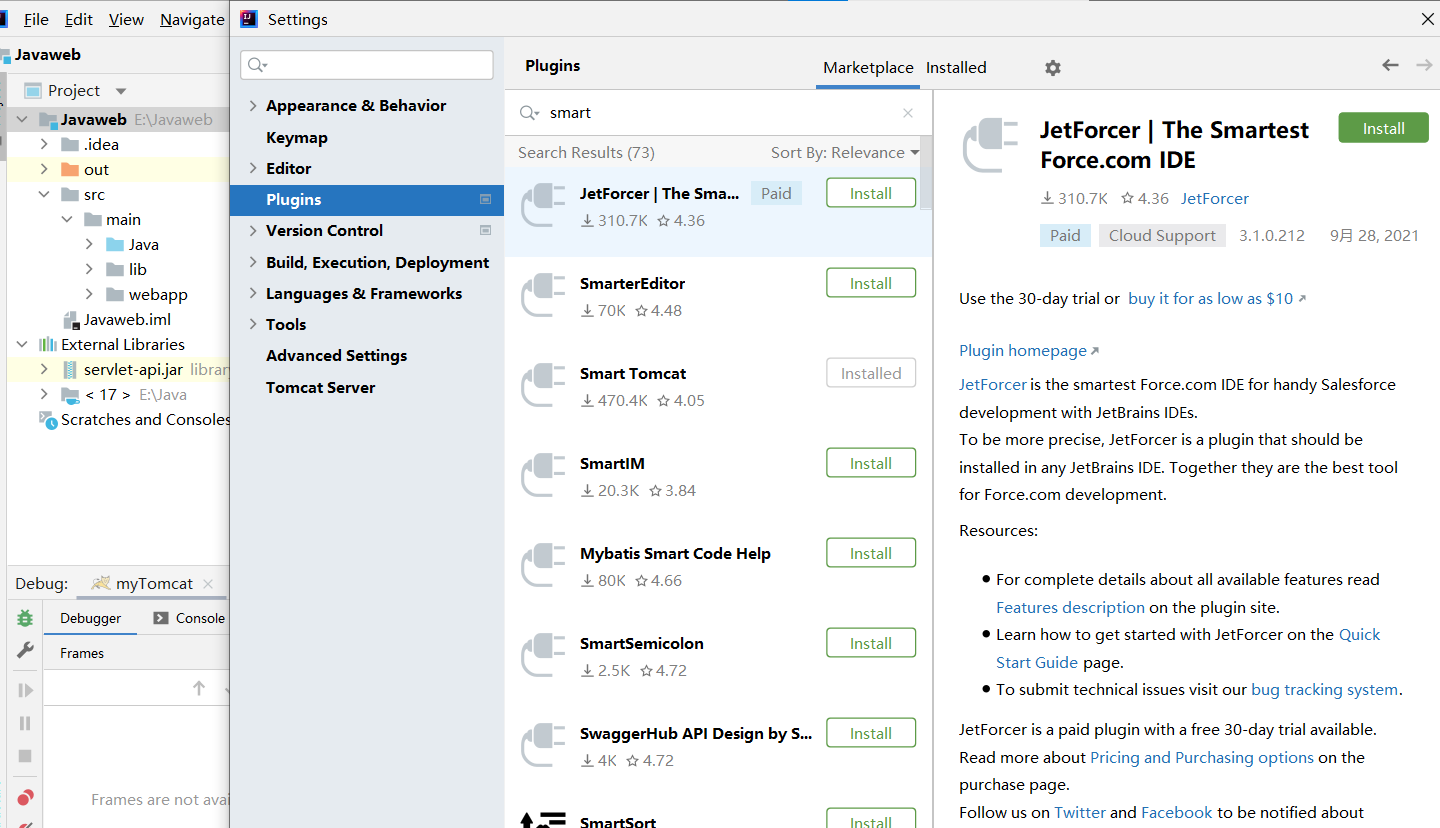
Task: Switch to the Marketplace tab
Action: click(868, 68)
